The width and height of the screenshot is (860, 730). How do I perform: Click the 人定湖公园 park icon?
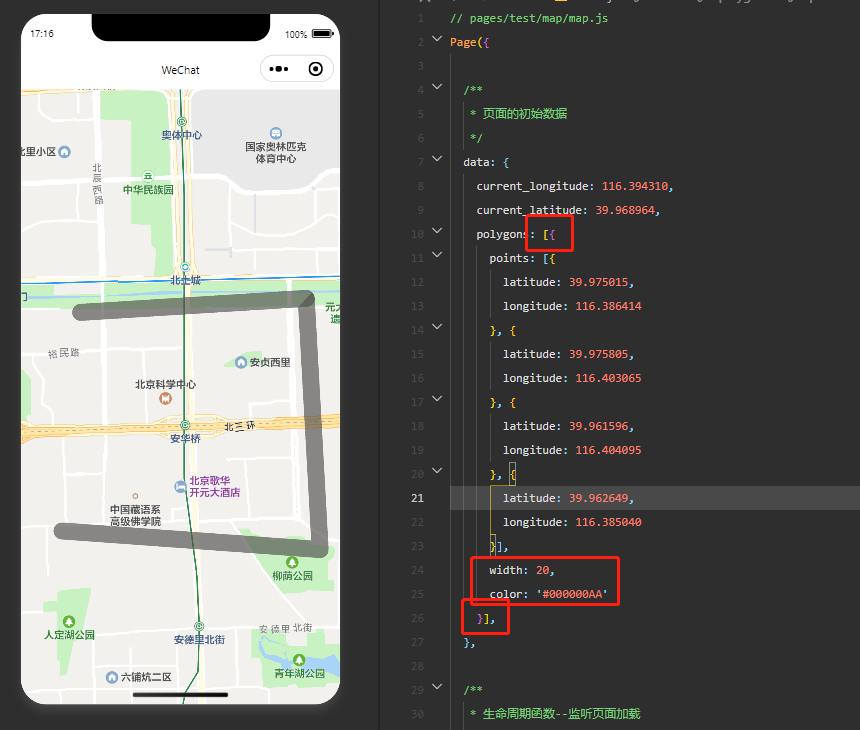click(69, 621)
